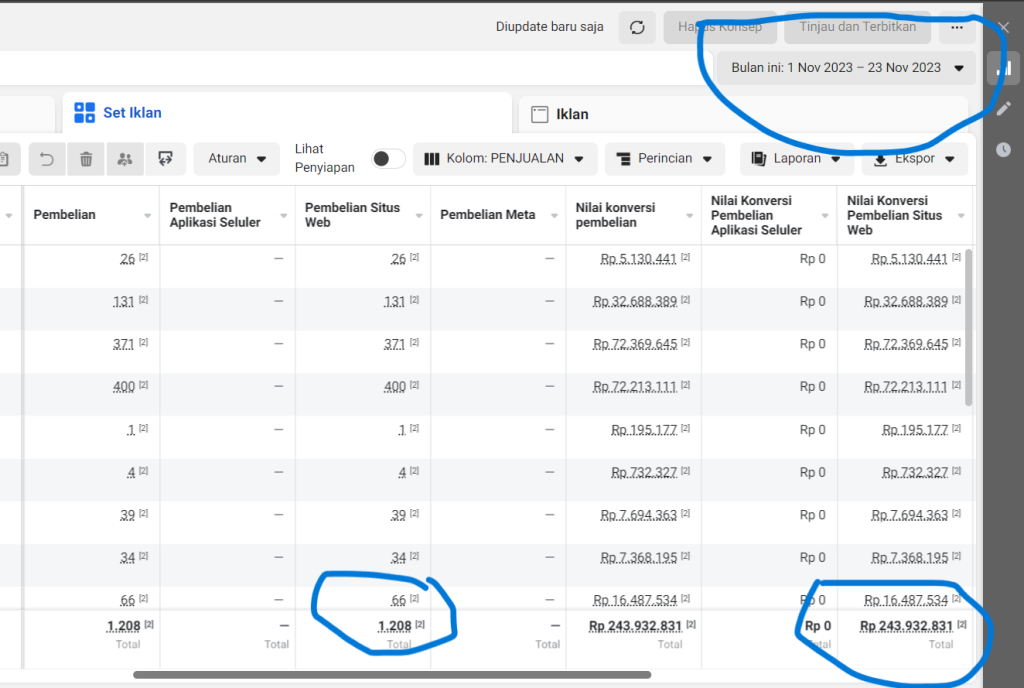Open the three-dots more options menu
1024x688 pixels.
pos(957,27)
